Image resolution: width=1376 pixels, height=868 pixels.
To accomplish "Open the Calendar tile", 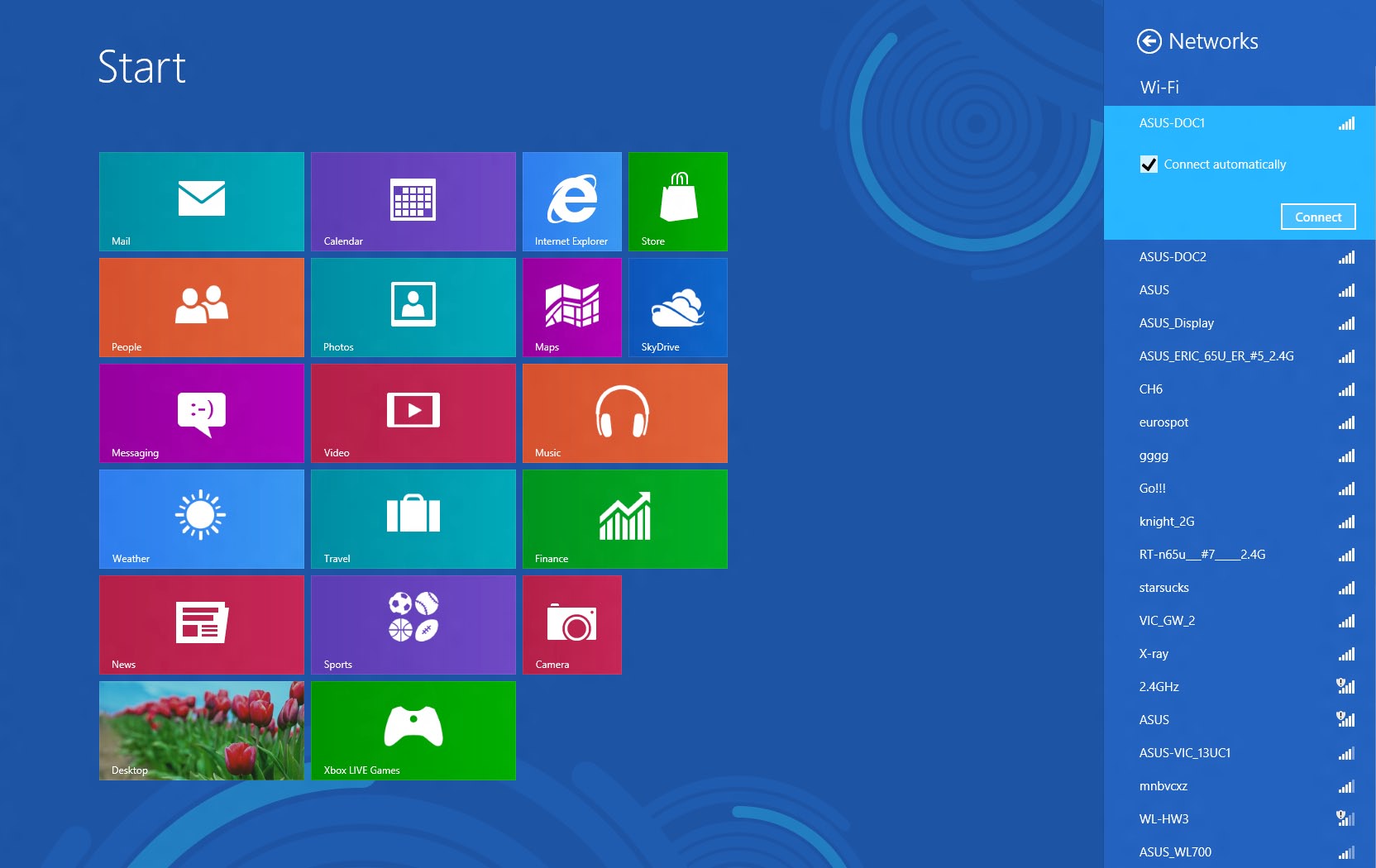I will (413, 202).
